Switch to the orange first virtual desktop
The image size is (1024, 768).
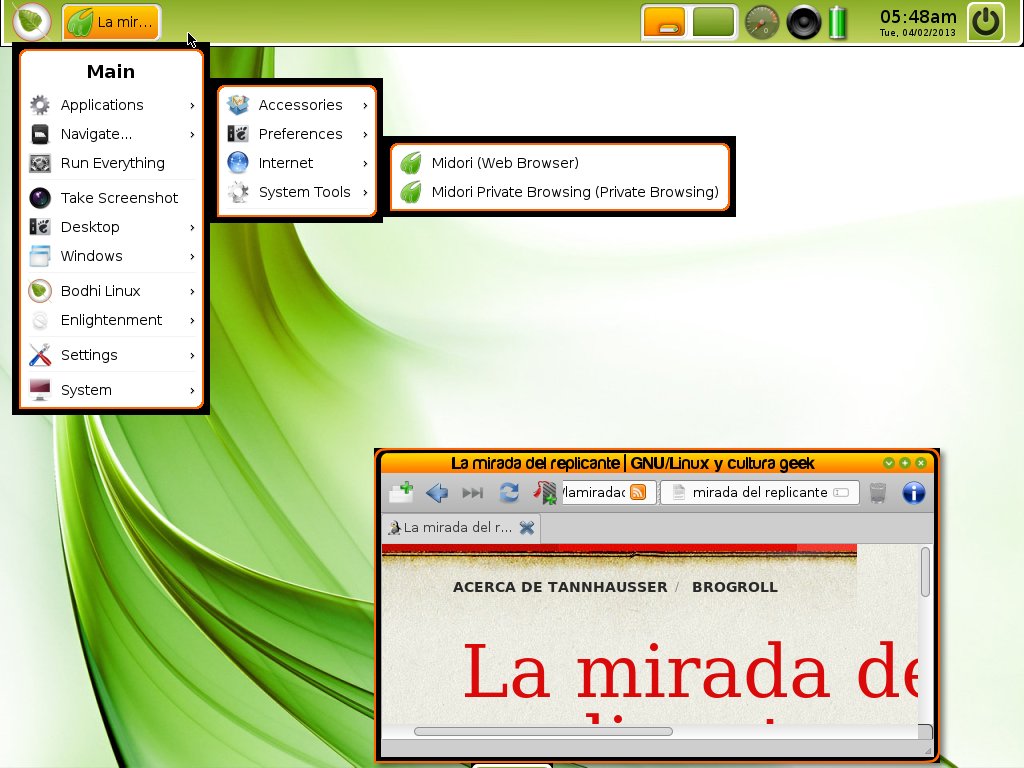tap(664, 22)
